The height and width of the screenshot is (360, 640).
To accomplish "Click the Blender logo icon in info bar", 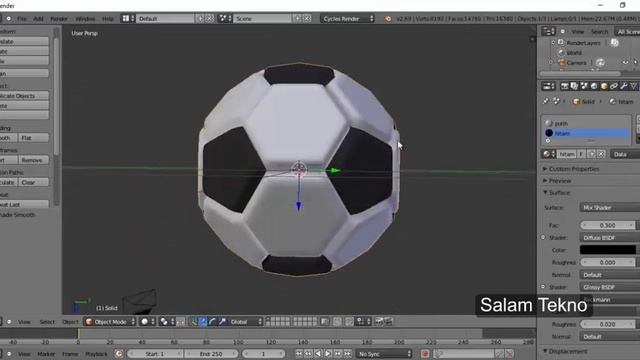I will (387, 19).
